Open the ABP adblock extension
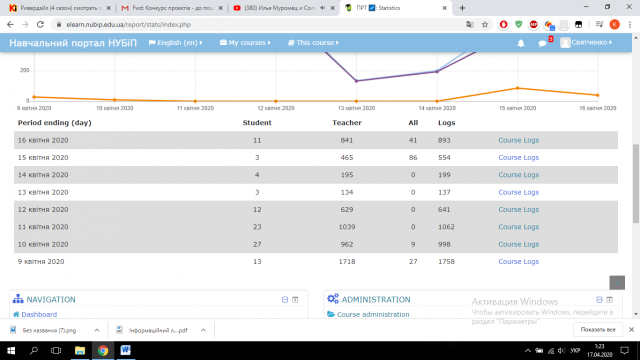 [x=533, y=24]
